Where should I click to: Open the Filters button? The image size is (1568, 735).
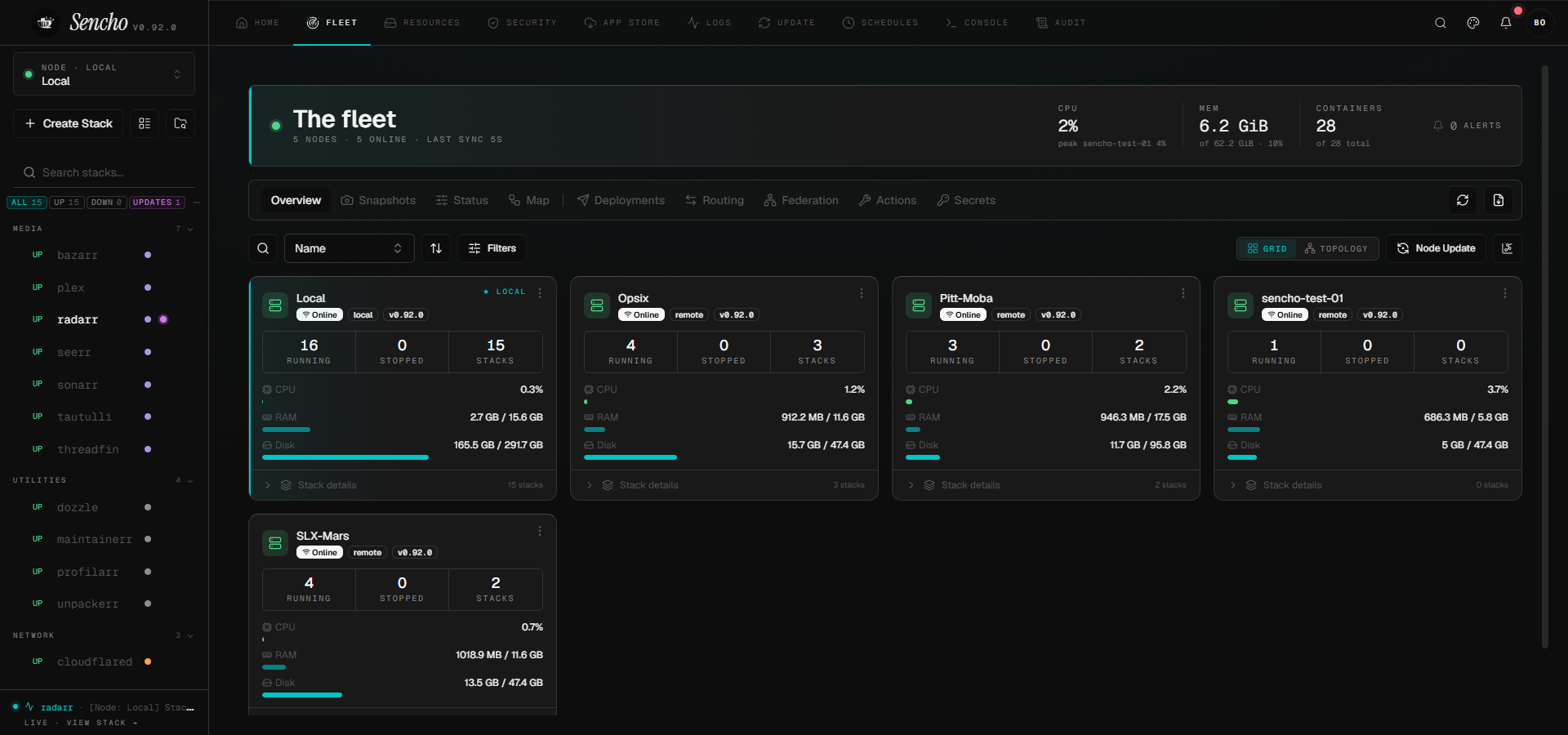pyautogui.click(x=492, y=248)
